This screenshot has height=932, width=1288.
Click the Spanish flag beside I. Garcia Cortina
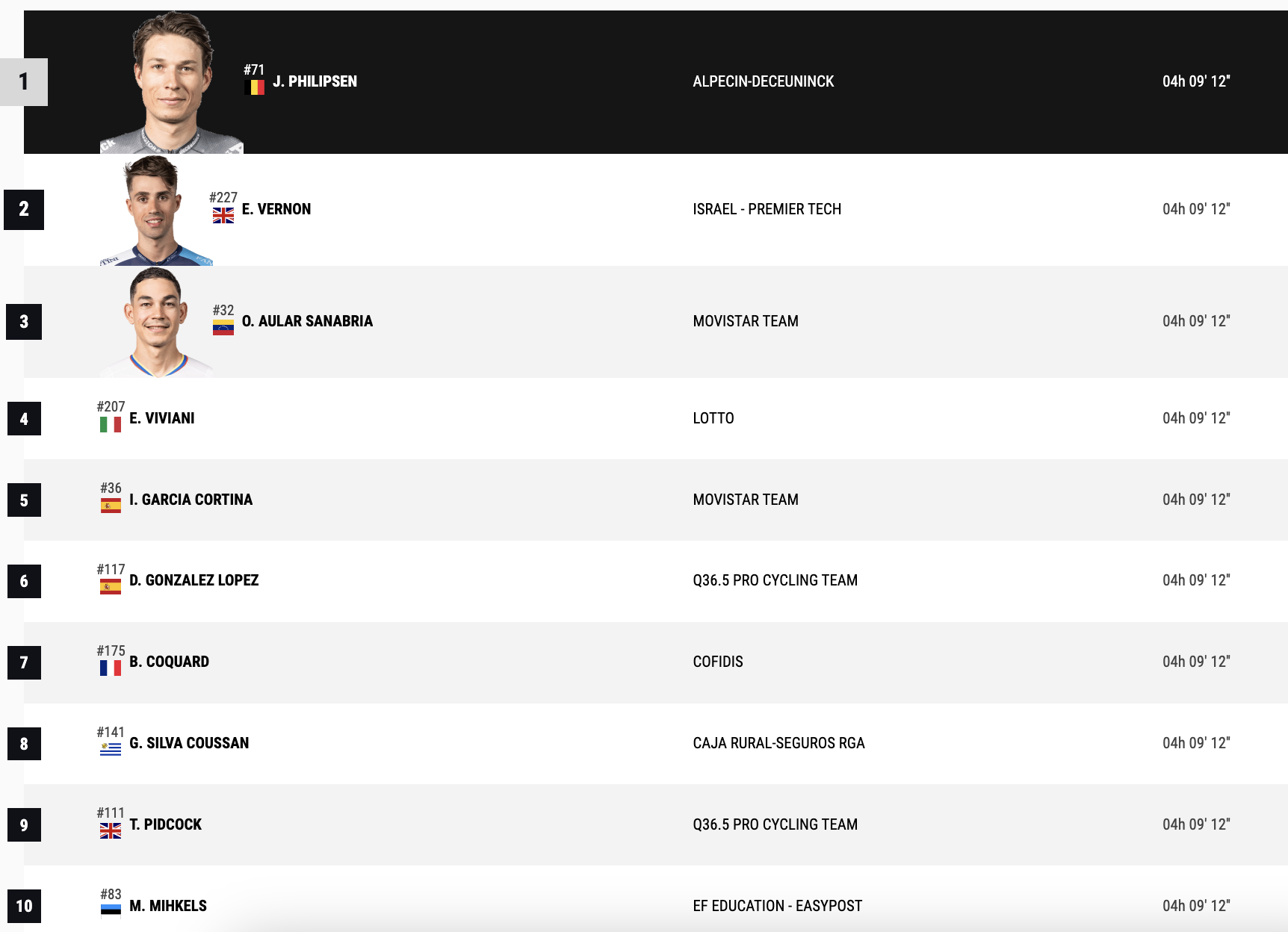point(111,506)
